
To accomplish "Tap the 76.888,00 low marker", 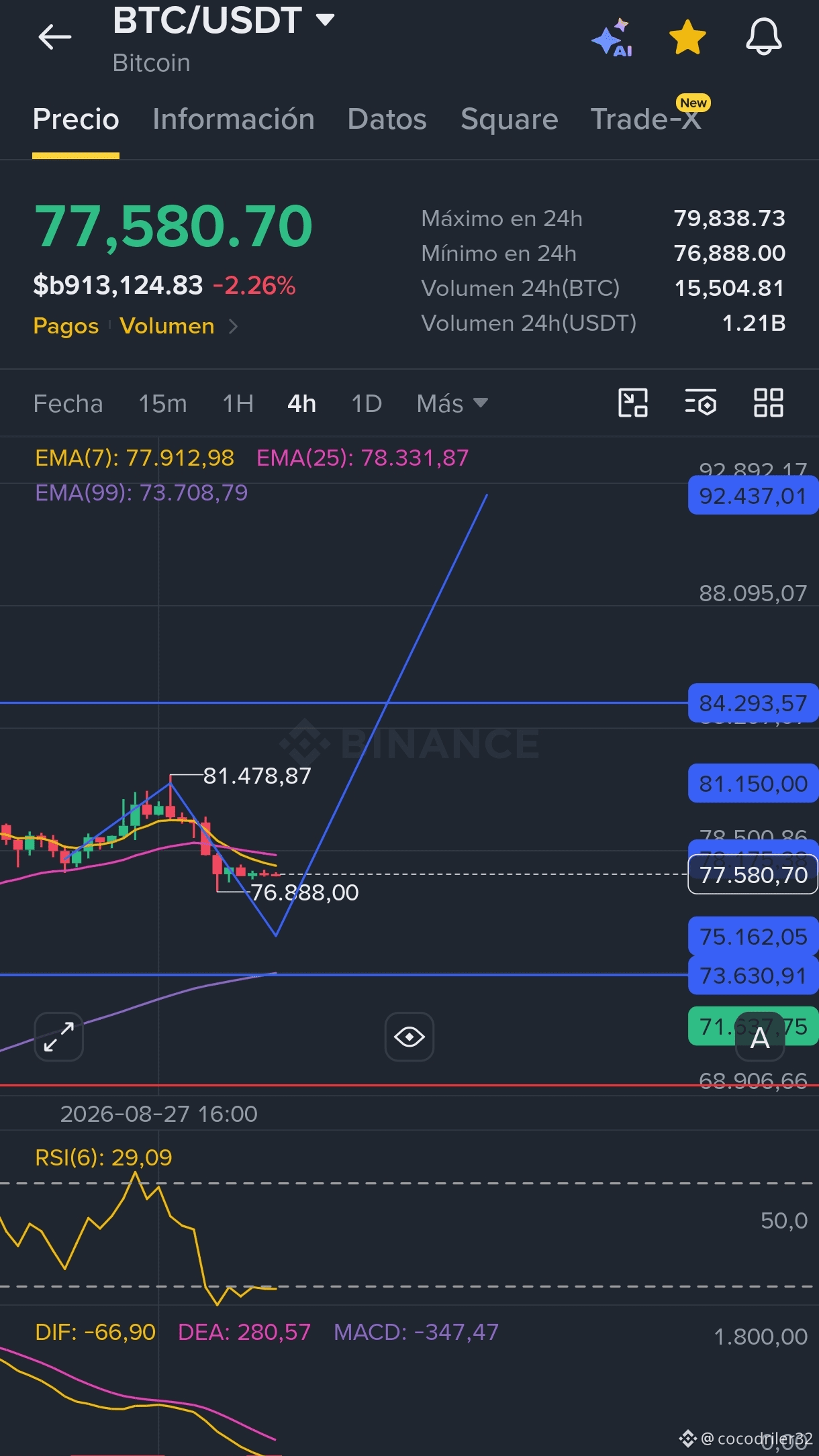I will click(x=304, y=893).
